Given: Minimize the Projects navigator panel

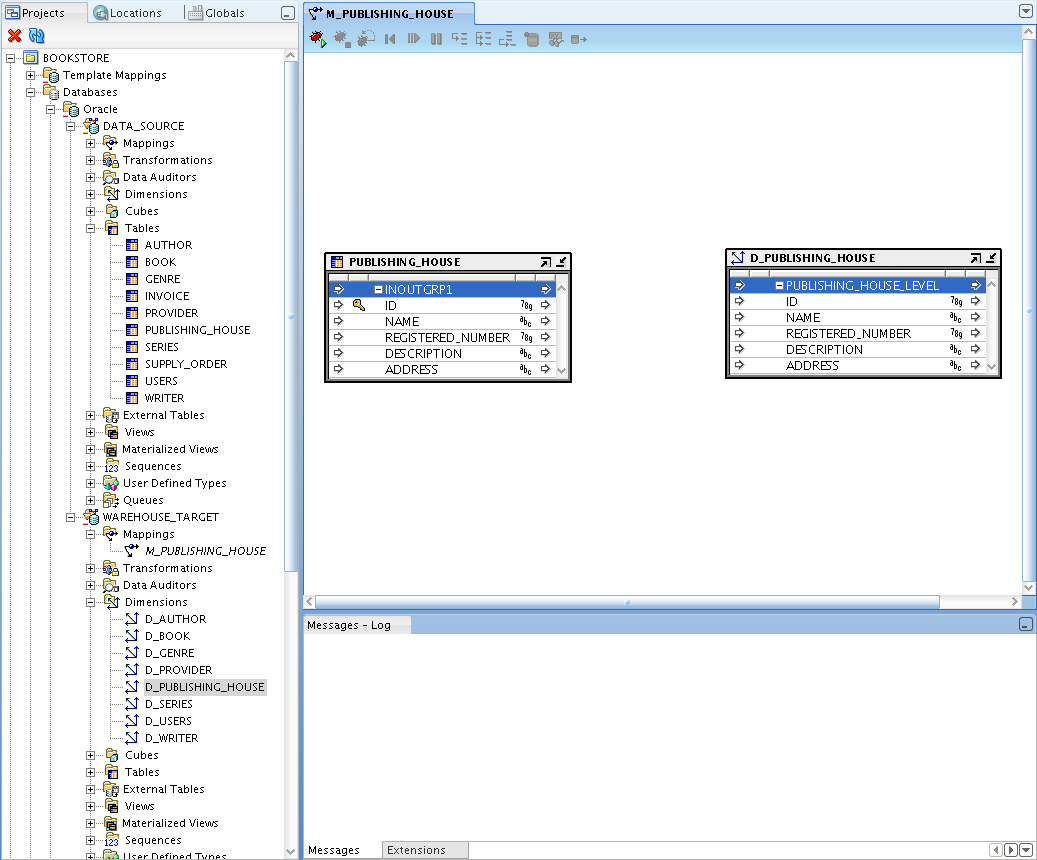Looking at the screenshot, I should click(x=288, y=13).
